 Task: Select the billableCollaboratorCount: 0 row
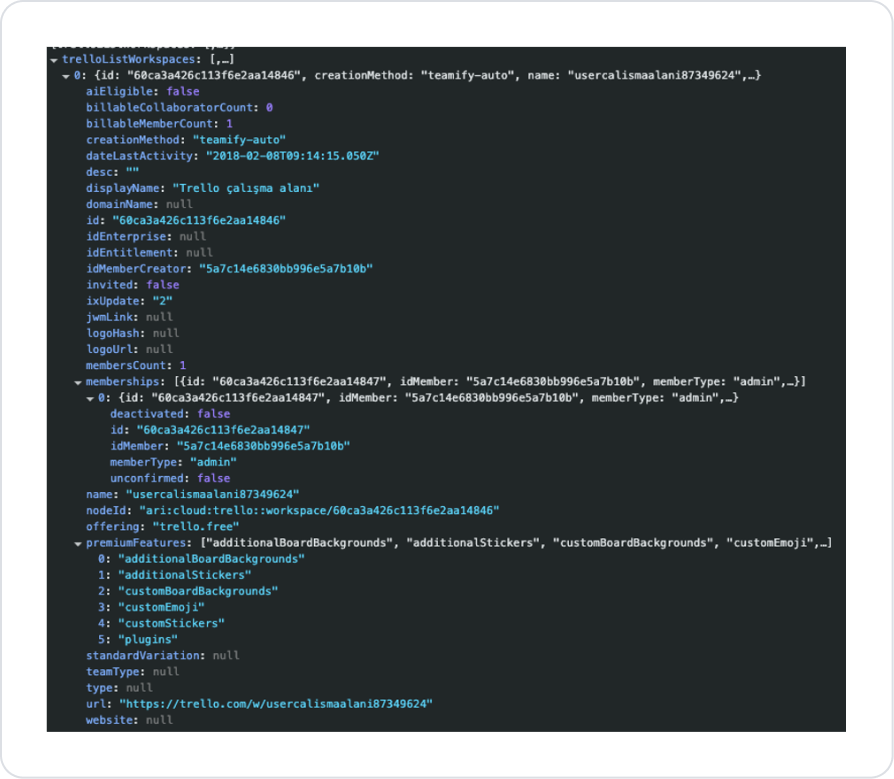180,107
